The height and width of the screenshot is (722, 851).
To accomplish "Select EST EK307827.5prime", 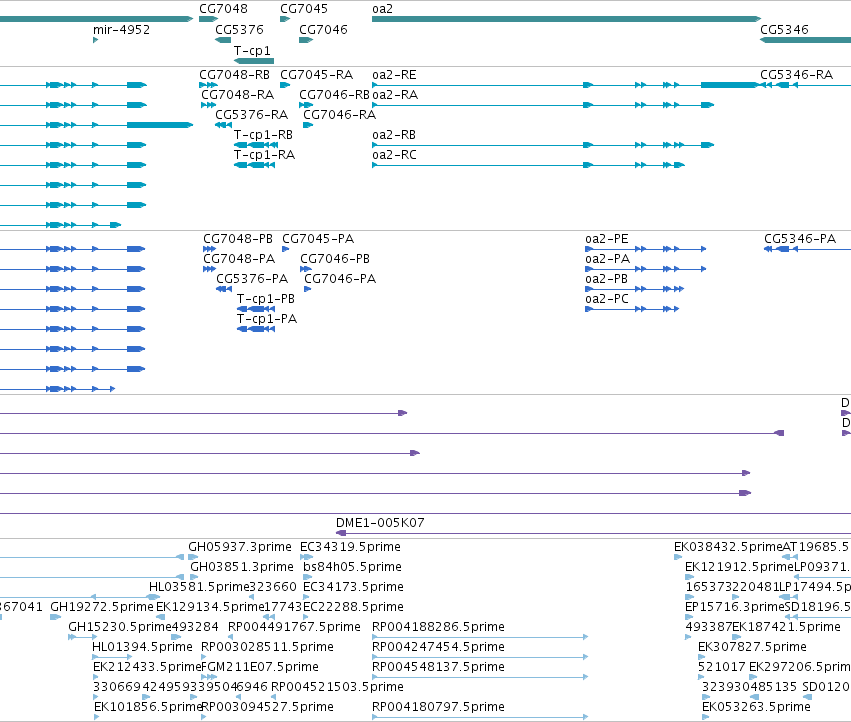I will click(x=752, y=647).
